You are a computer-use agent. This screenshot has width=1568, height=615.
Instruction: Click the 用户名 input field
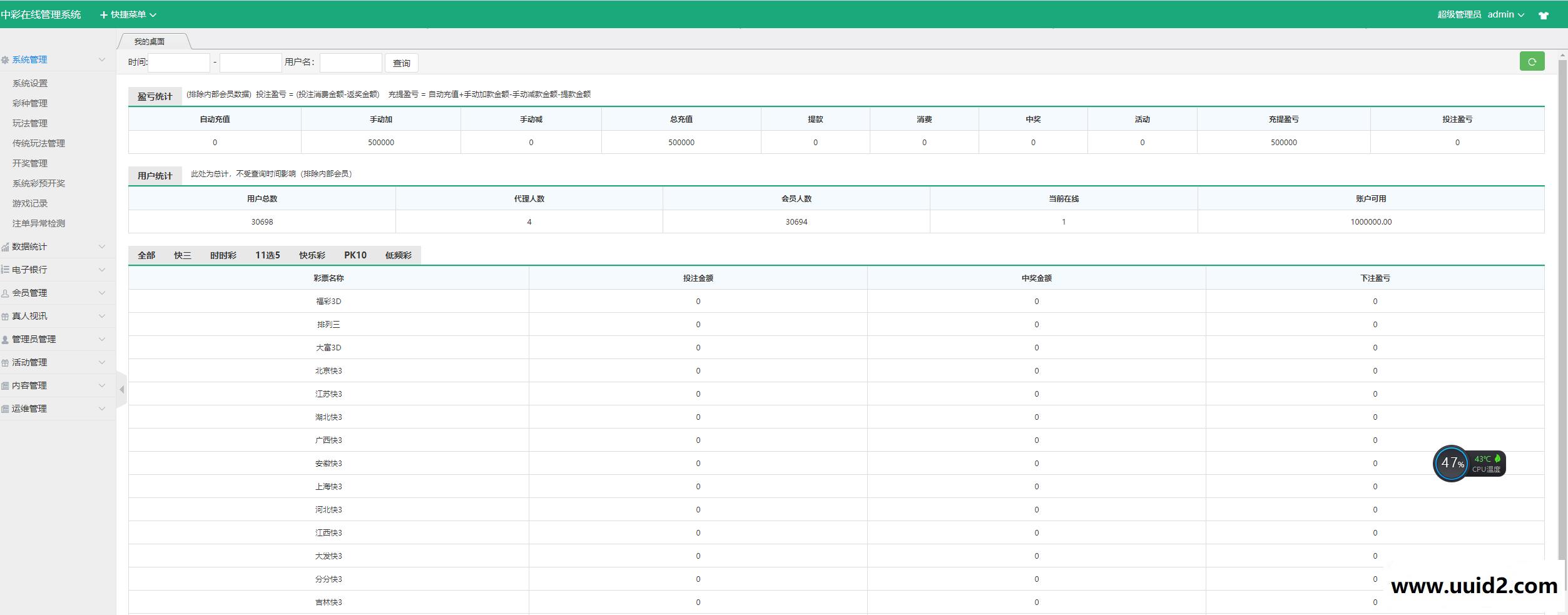(350, 63)
